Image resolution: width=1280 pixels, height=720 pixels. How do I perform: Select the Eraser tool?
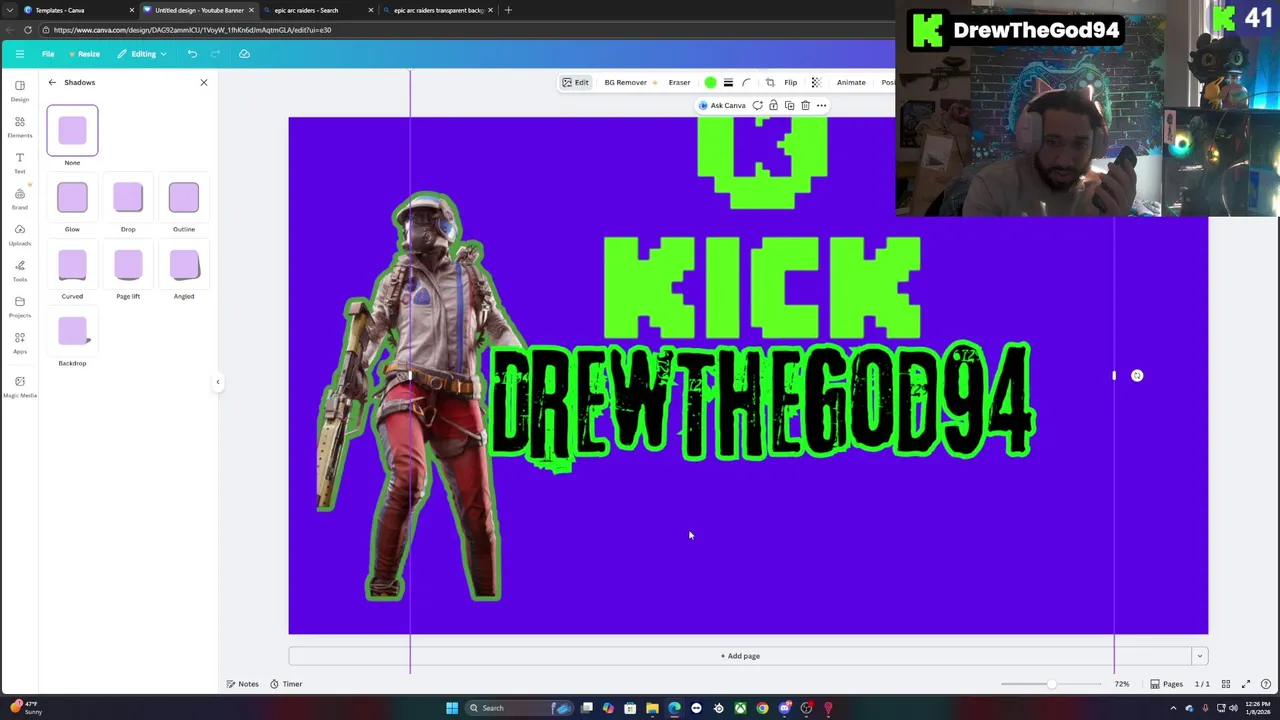679,82
